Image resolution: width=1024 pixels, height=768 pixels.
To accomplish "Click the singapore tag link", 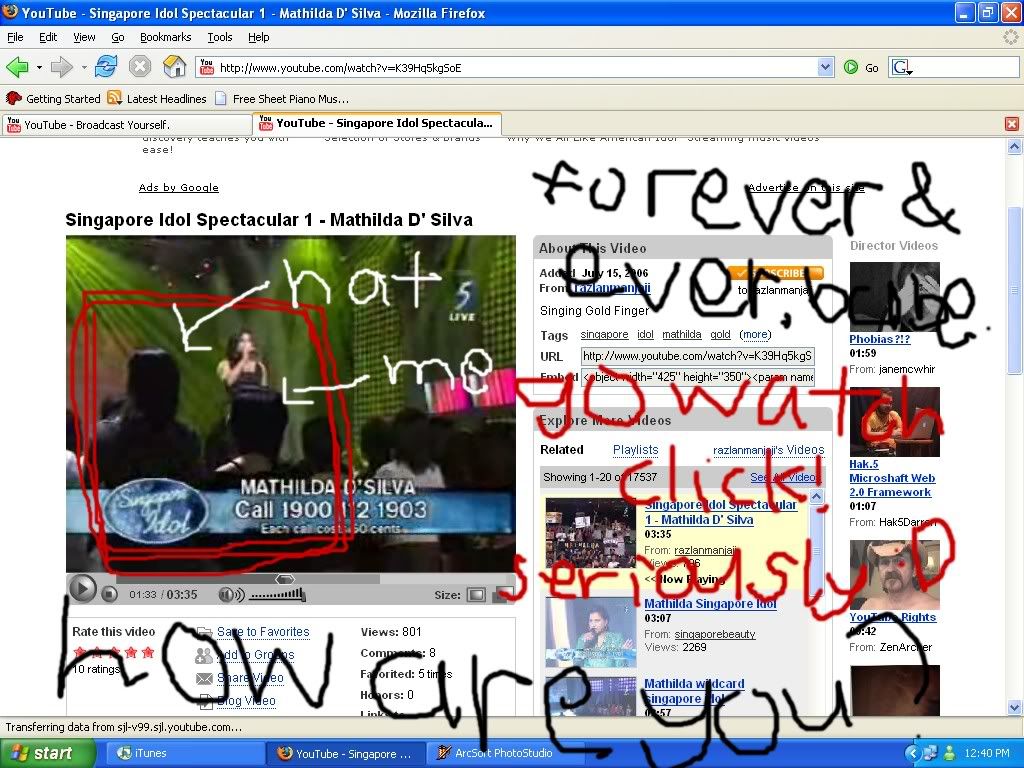I will point(604,334).
